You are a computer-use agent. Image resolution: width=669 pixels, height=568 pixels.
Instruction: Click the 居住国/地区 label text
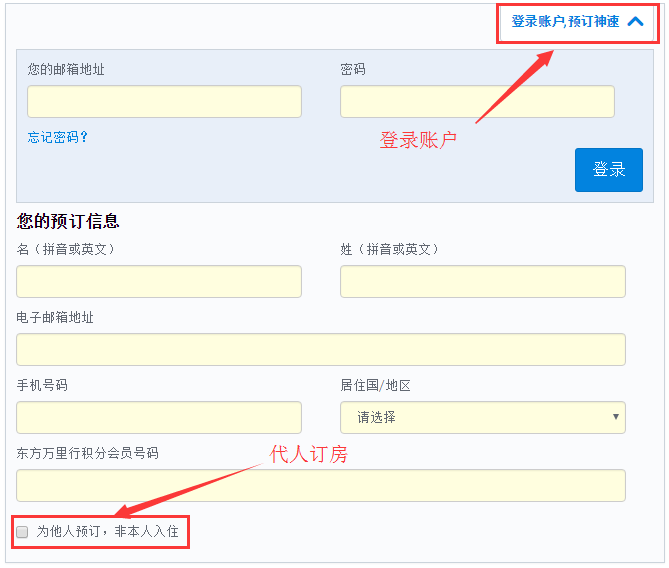375,385
